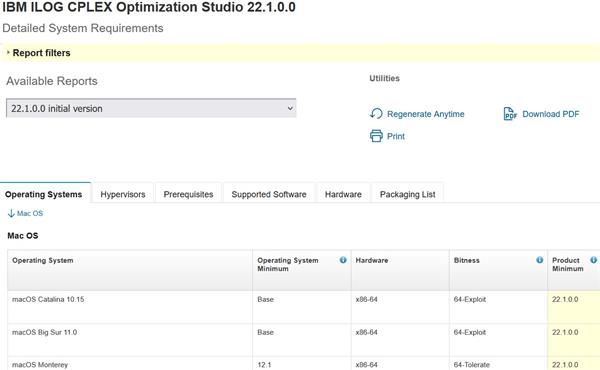Jump to the Mac OS anchor link
Screen dimensions: 600x370
(30, 214)
